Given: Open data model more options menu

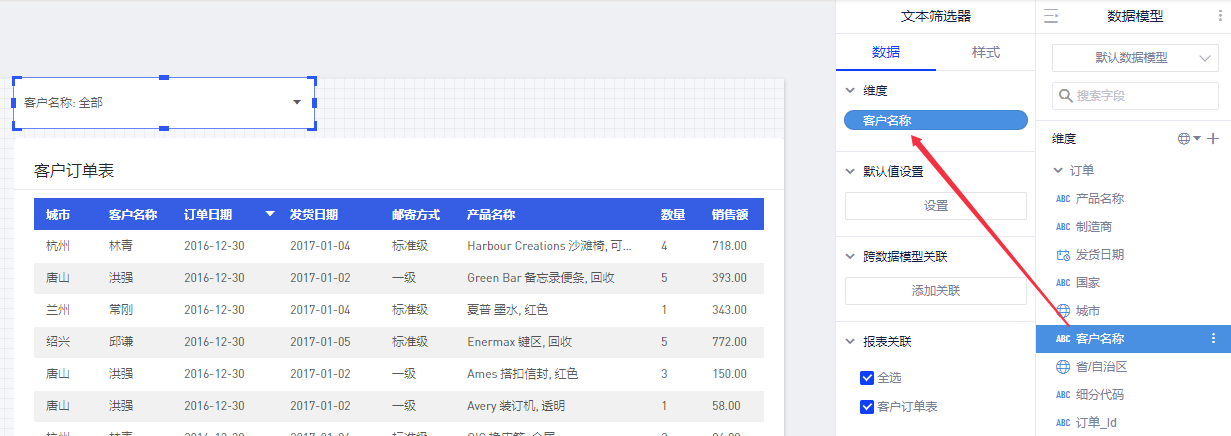Looking at the screenshot, I should 1215,16.
